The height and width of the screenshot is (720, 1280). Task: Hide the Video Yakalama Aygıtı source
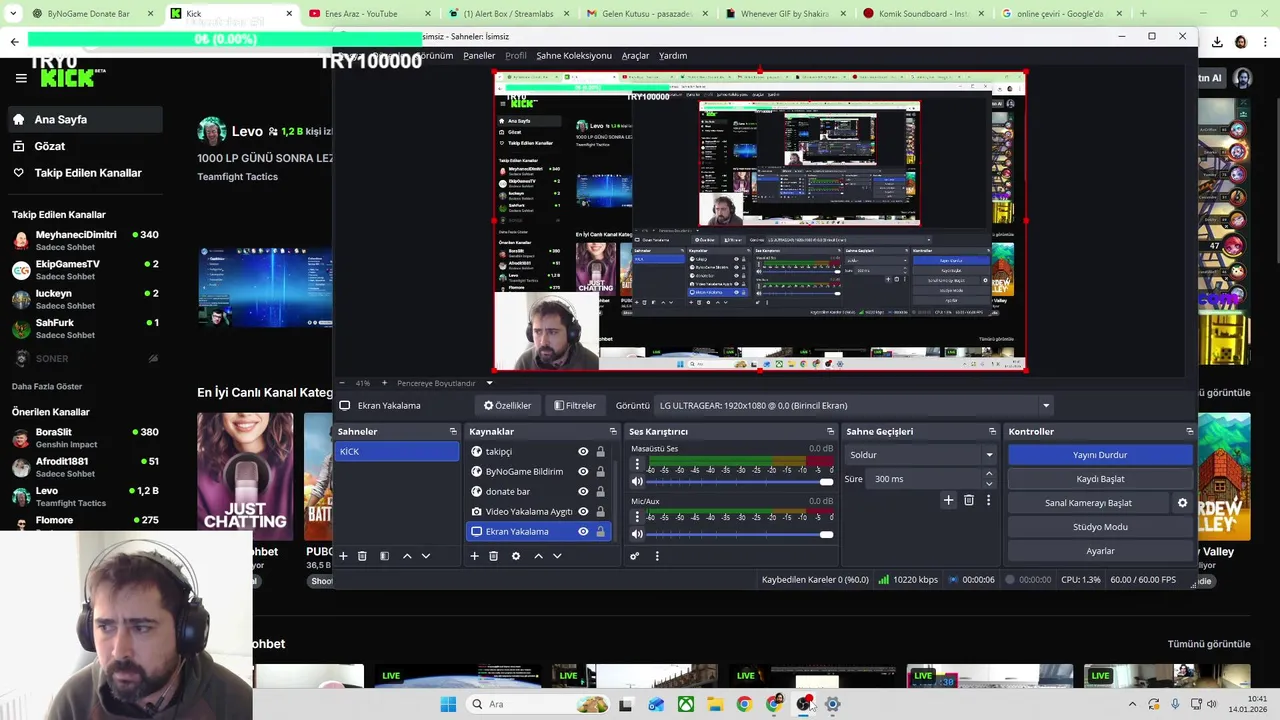583,512
